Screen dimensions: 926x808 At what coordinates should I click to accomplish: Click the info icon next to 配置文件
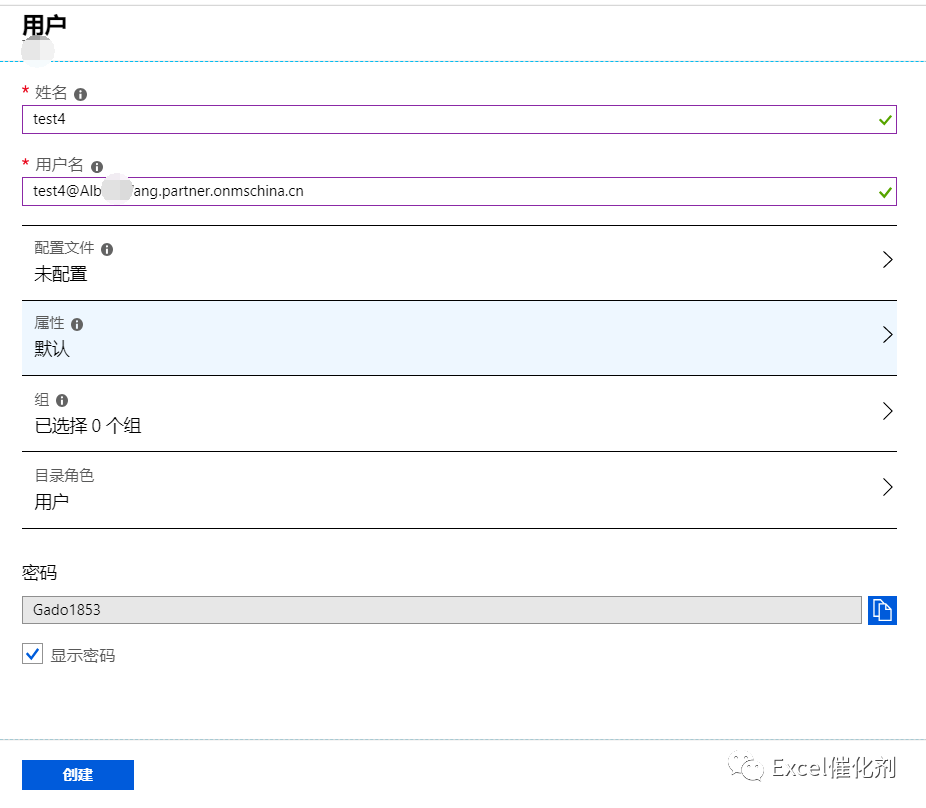pyautogui.click(x=107, y=249)
